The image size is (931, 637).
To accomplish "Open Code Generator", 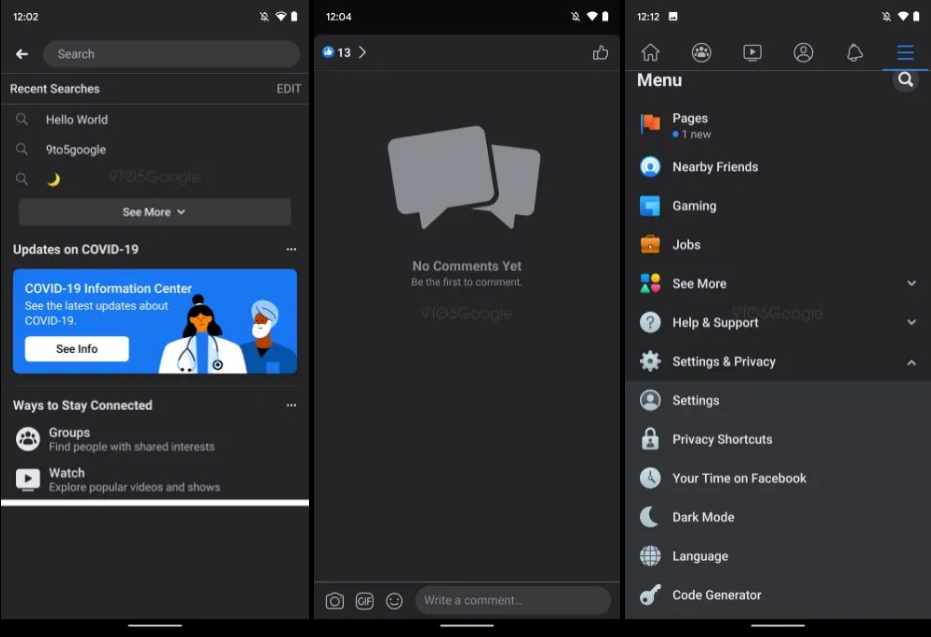I will point(778,595).
